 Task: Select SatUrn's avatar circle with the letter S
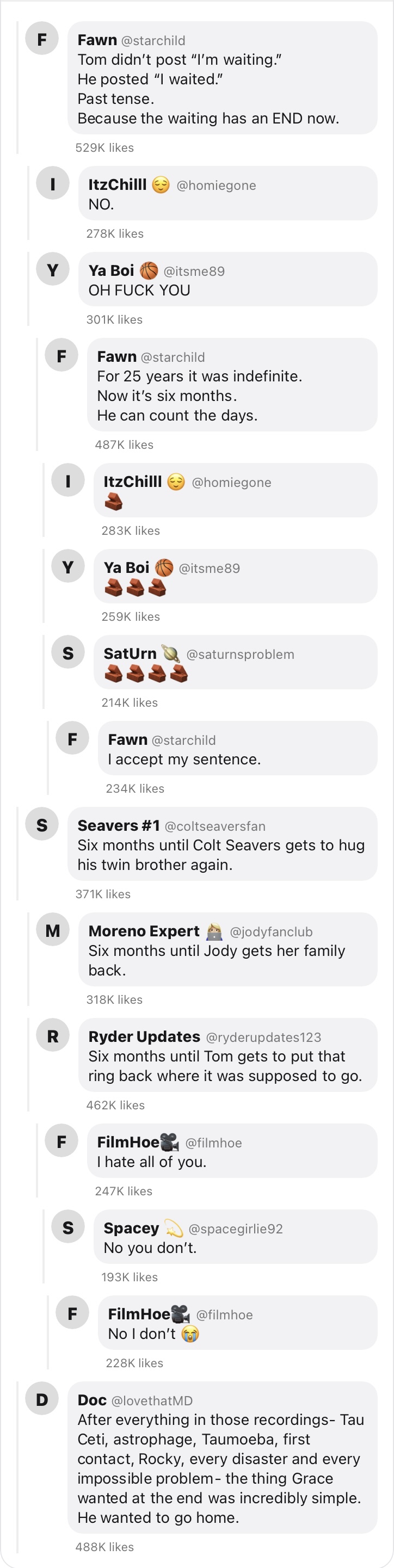(68, 652)
